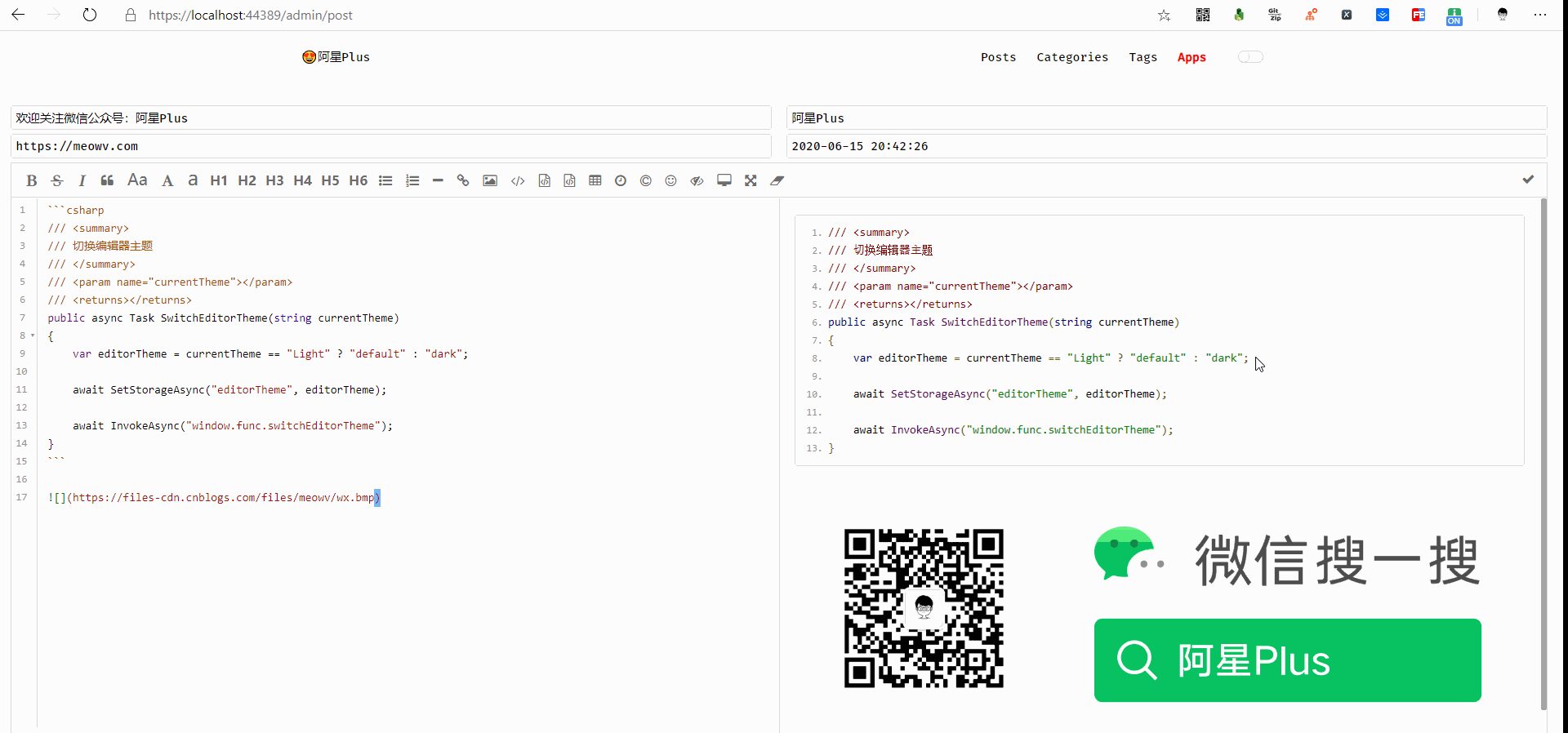Open the Categories menu
Viewport: 1568px width, 733px height.
pyautogui.click(x=1072, y=57)
